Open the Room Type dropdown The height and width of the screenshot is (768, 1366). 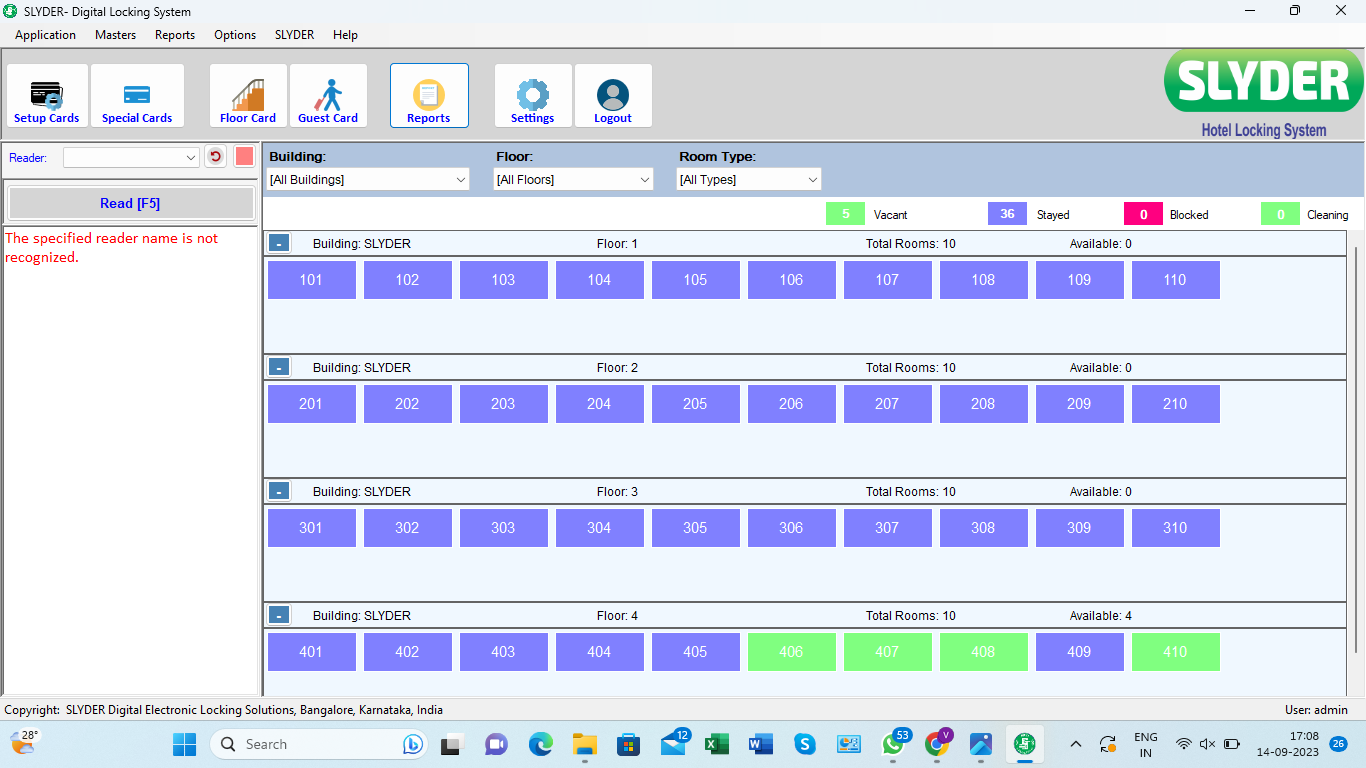coord(749,179)
